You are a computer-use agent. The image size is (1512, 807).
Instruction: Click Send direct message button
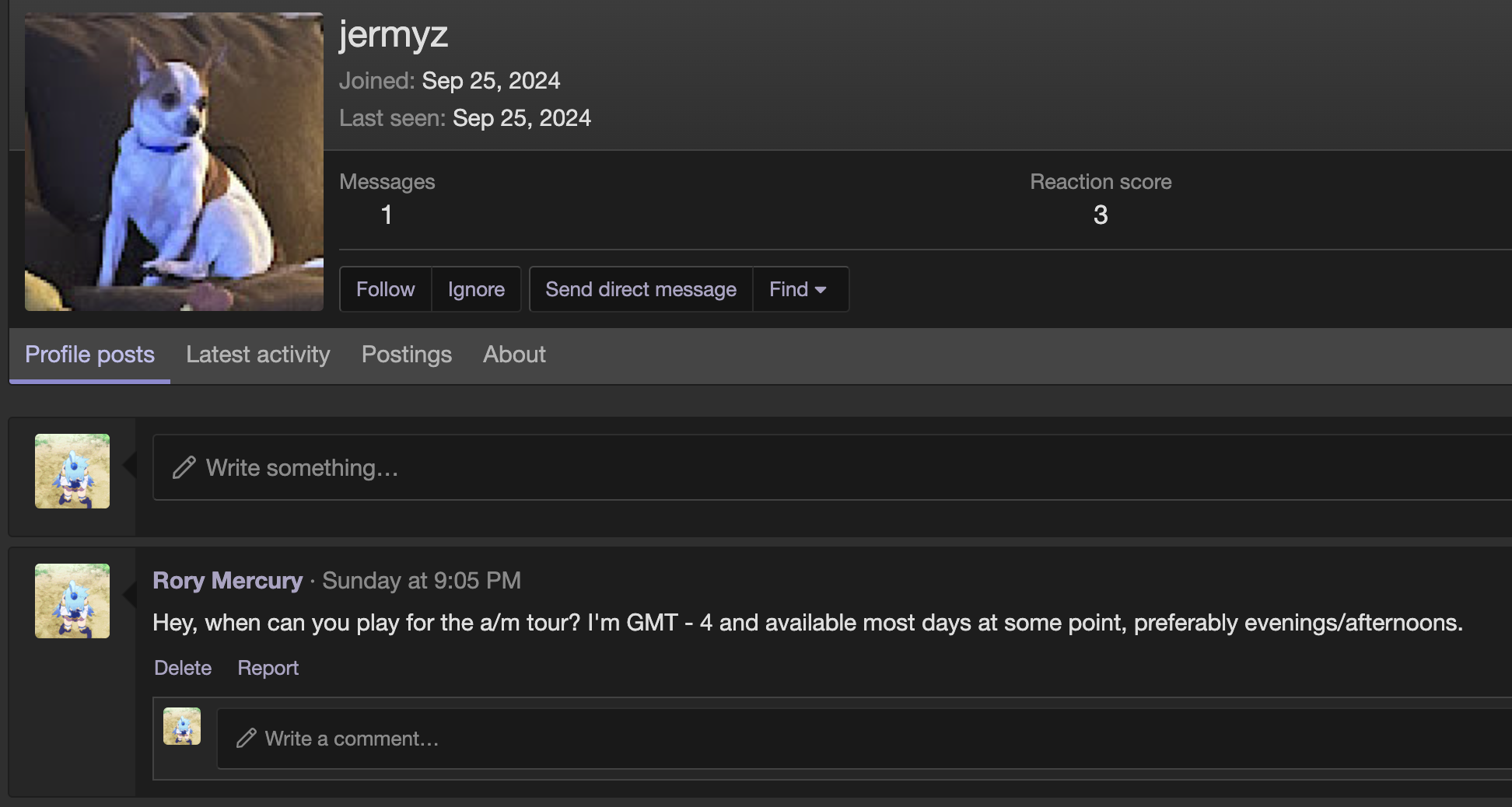[x=640, y=289]
